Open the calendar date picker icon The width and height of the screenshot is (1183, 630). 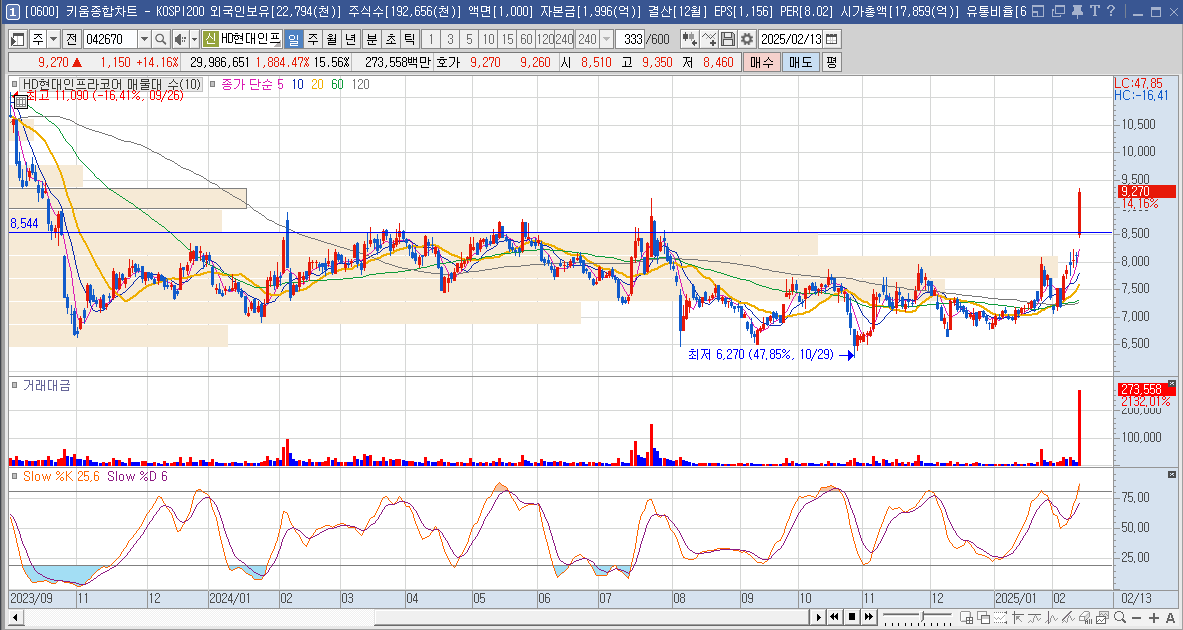pos(831,39)
